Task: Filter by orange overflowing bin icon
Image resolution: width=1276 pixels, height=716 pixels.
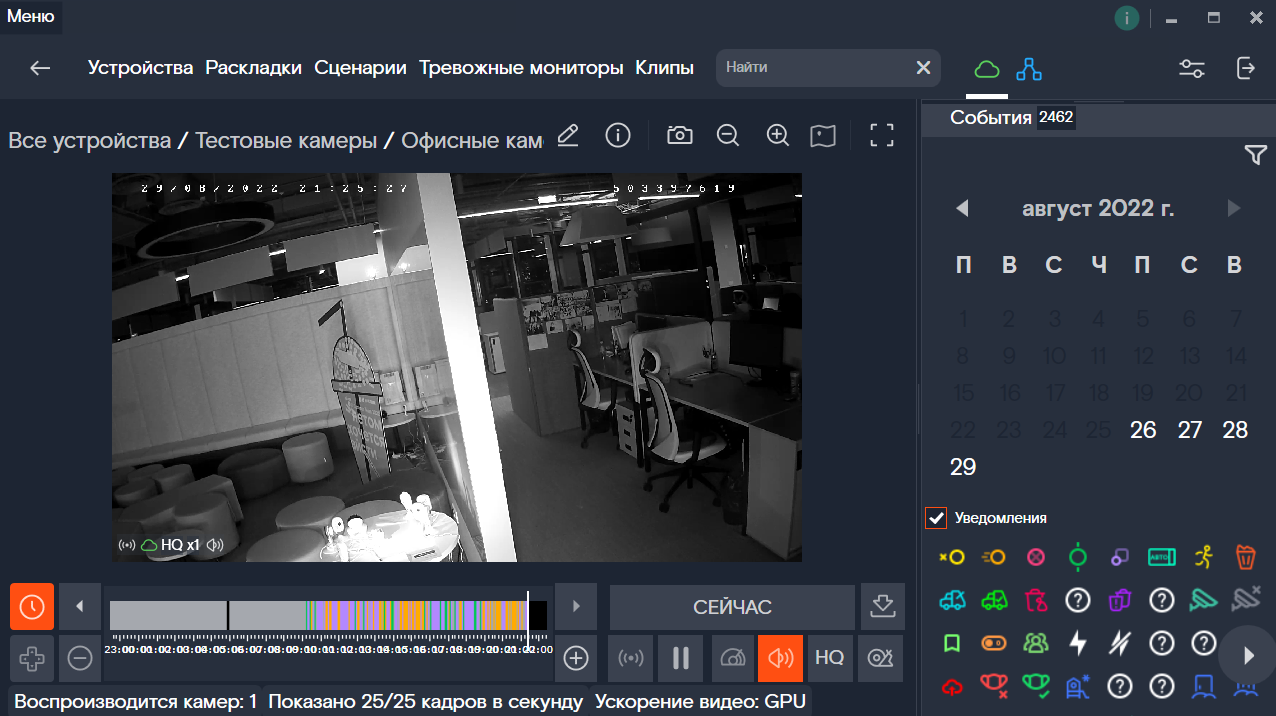Action: (1245, 557)
